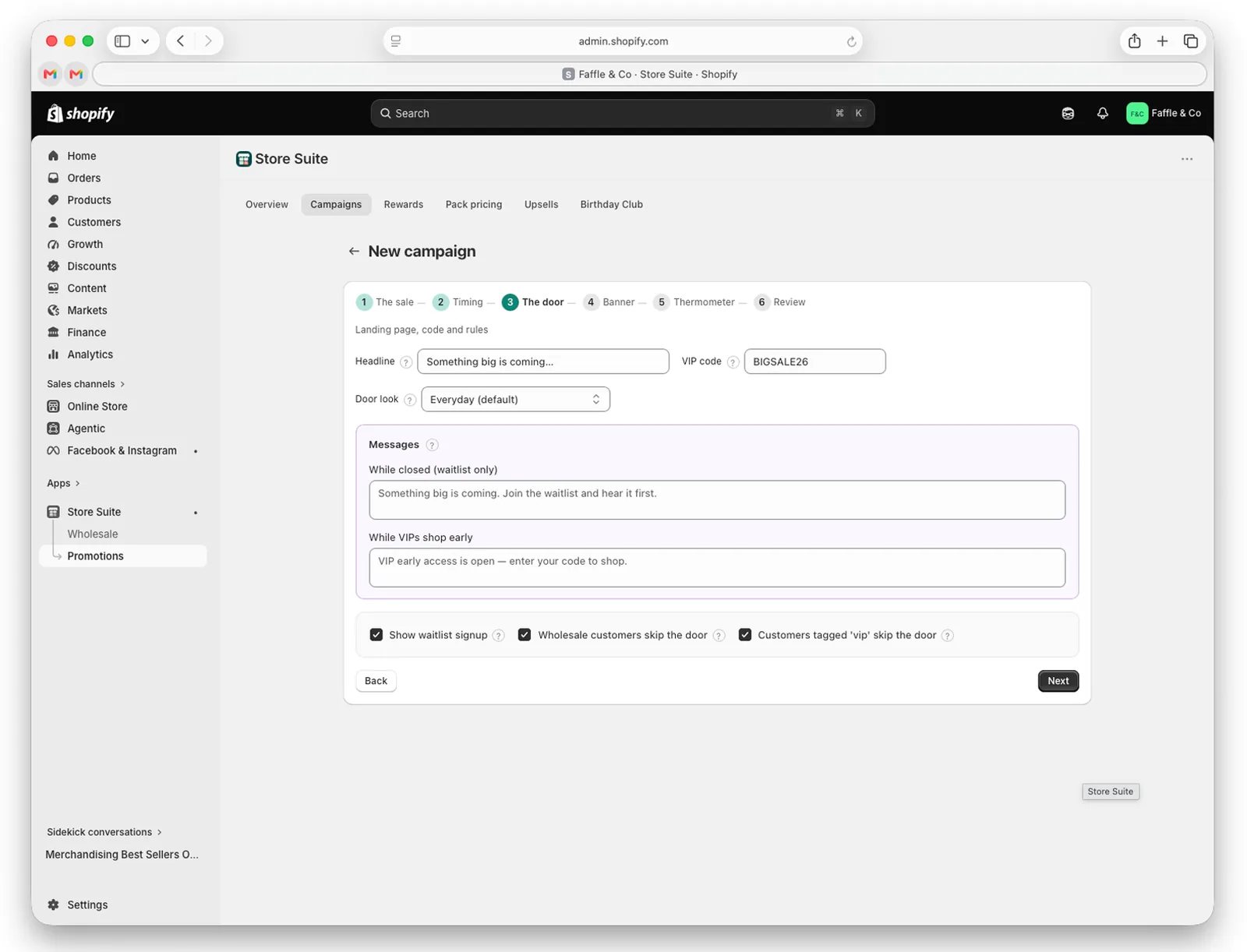Expand Sidekick conversations
The height and width of the screenshot is (952, 1247).
coord(104,833)
